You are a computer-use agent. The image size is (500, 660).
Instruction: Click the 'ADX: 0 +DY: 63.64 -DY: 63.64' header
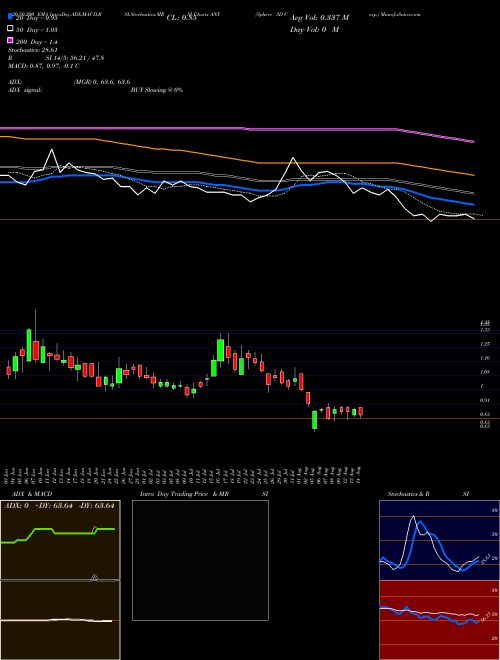click(x=59, y=505)
